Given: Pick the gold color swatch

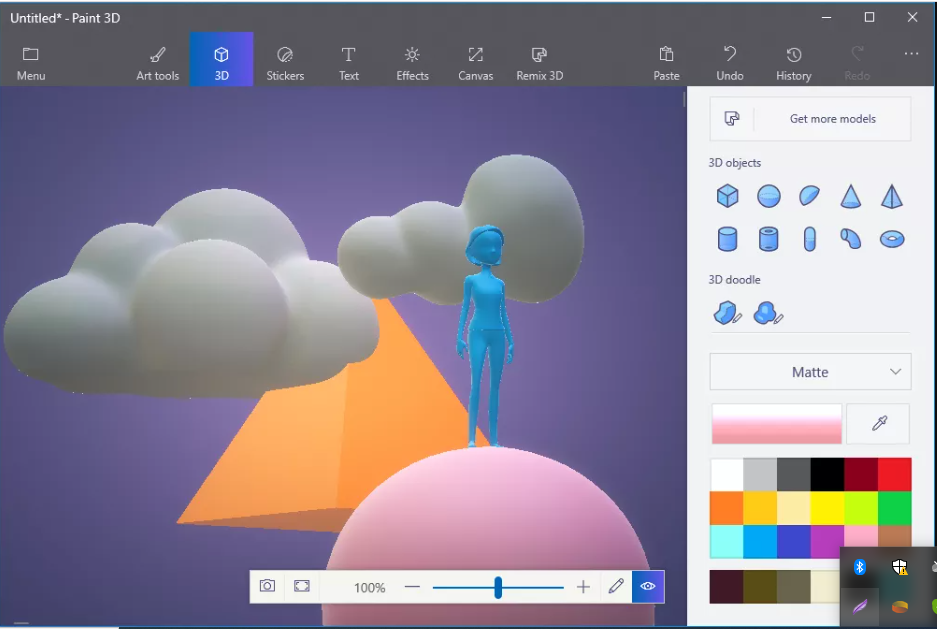Looking at the screenshot, I should (x=760, y=508).
